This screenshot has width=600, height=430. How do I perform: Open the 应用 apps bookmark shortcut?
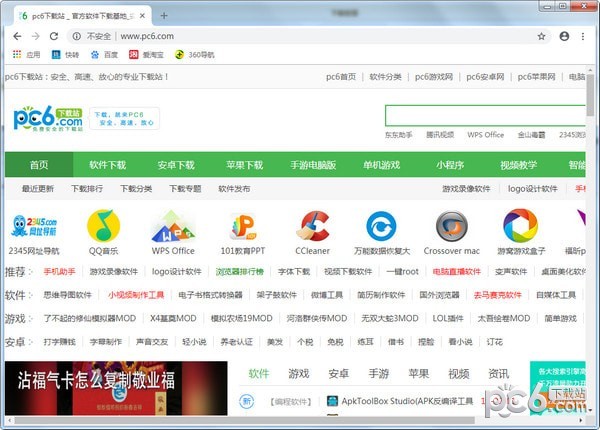click(x=26, y=54)
